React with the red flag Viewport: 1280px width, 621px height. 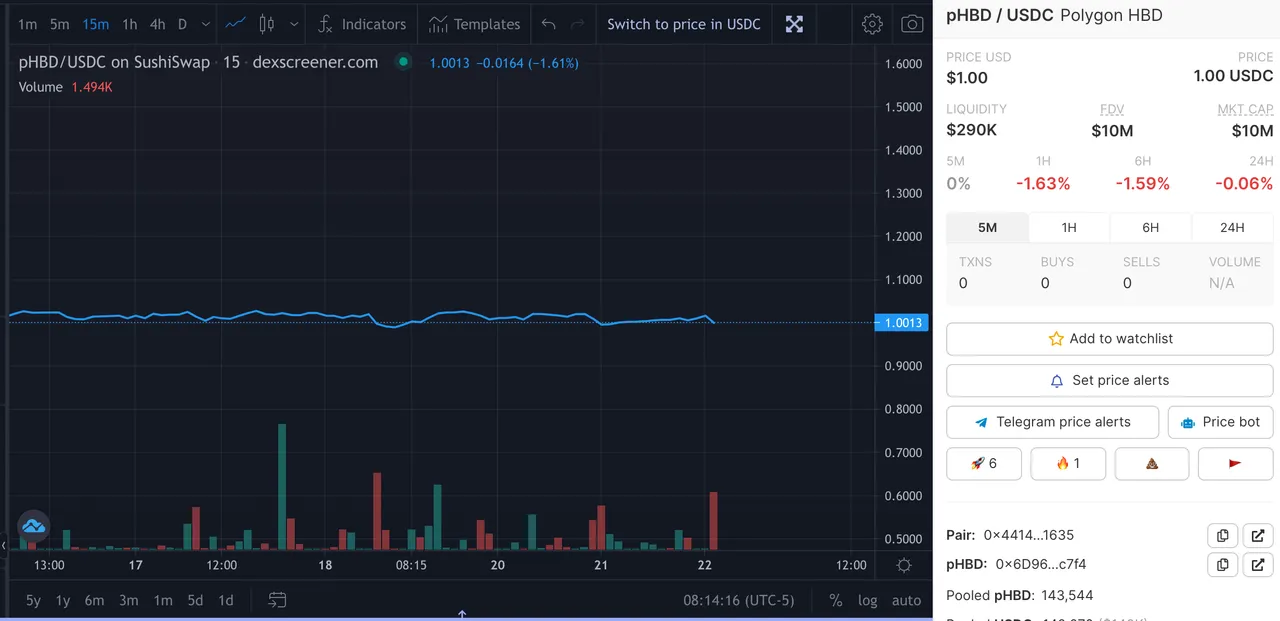tap(1235, 464)
